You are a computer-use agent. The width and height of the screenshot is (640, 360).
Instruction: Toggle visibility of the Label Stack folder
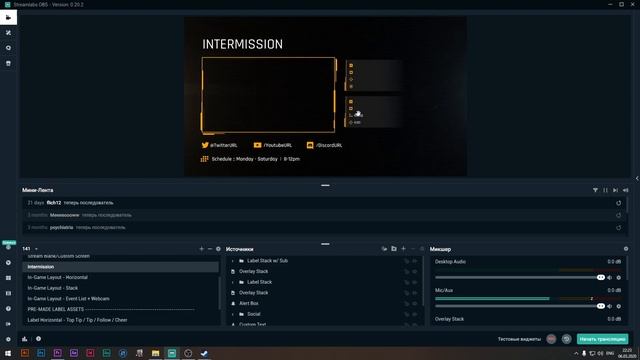coord(415,282)
